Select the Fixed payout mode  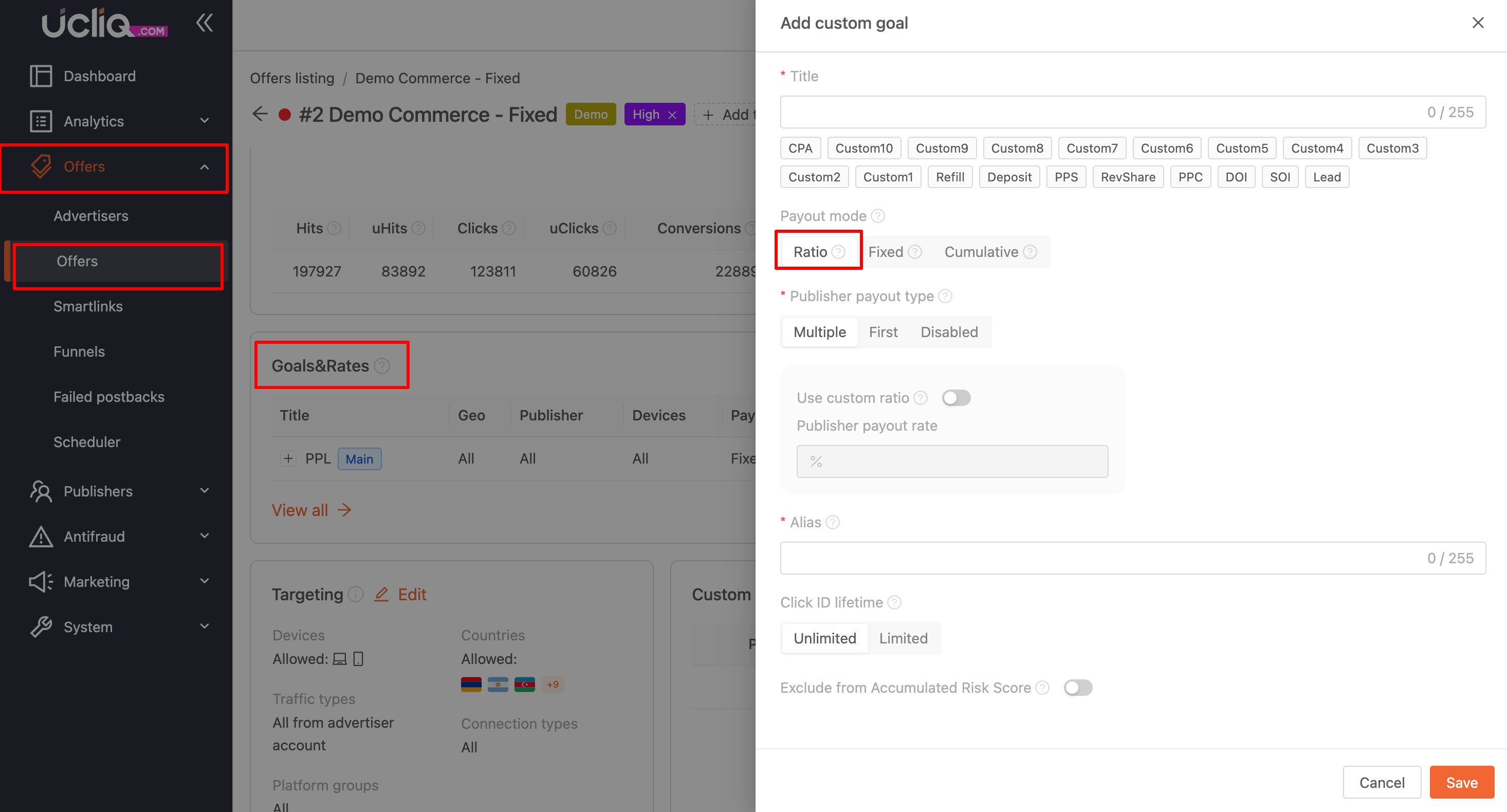click(886, 252)
